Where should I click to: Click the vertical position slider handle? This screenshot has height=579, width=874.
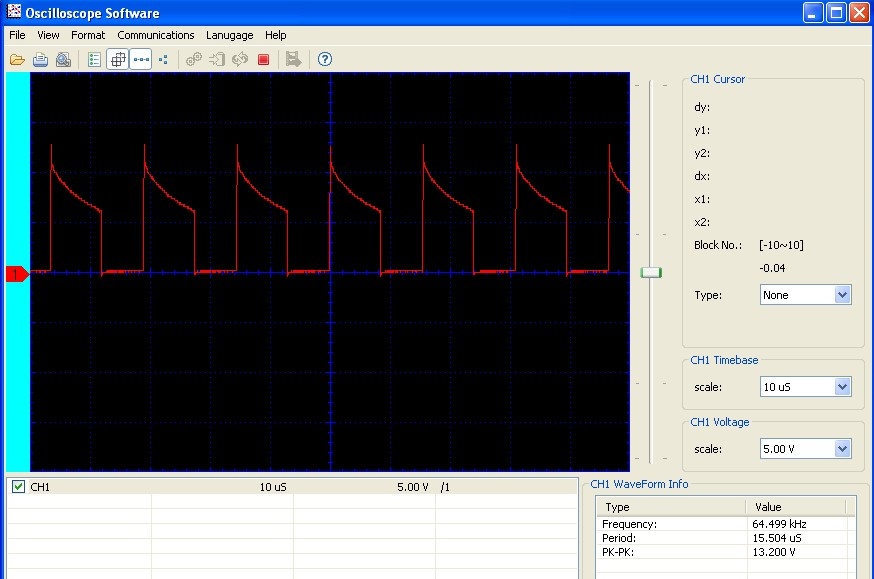click(x=650, y=273)
